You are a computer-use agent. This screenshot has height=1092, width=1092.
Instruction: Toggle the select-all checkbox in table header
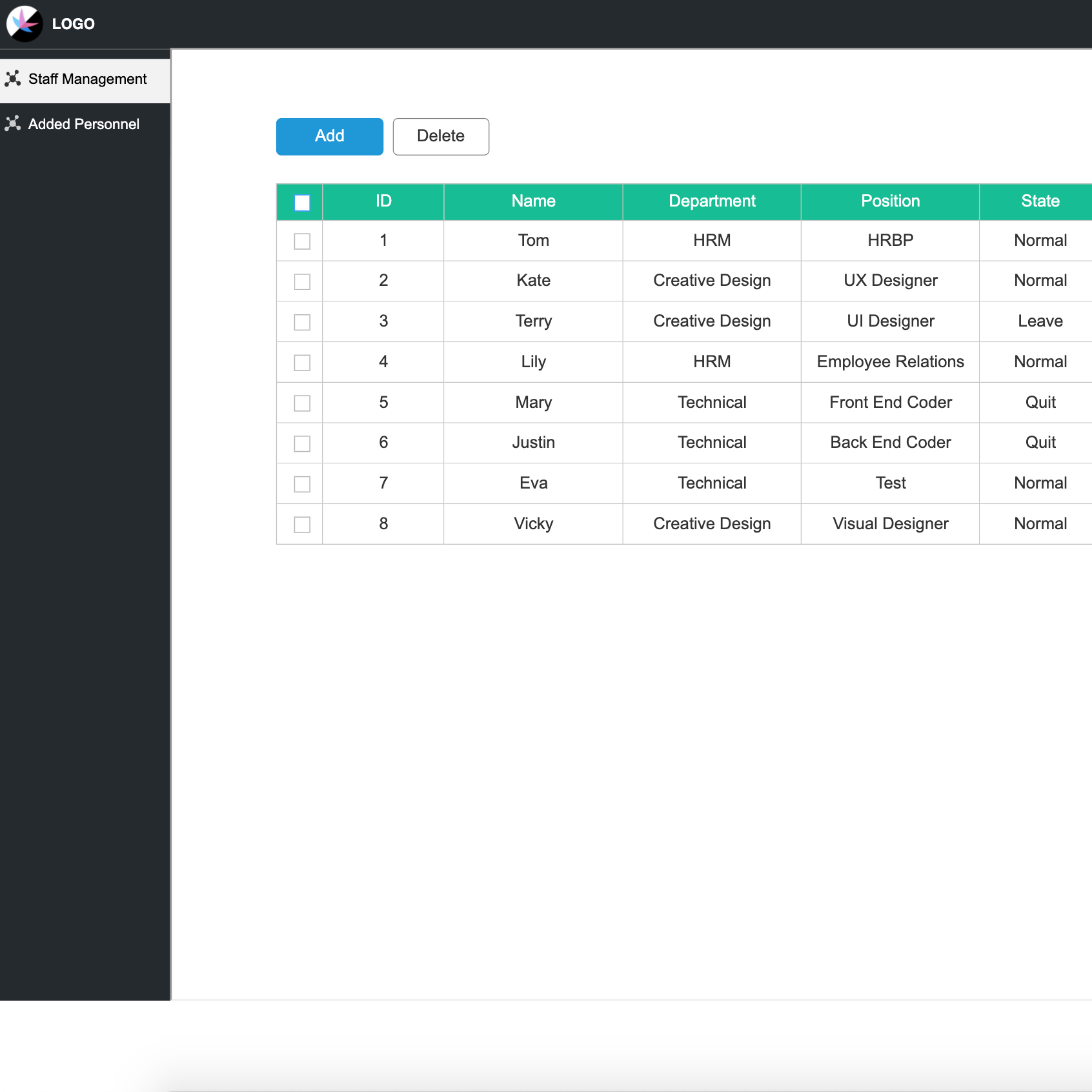coord(302,203)
